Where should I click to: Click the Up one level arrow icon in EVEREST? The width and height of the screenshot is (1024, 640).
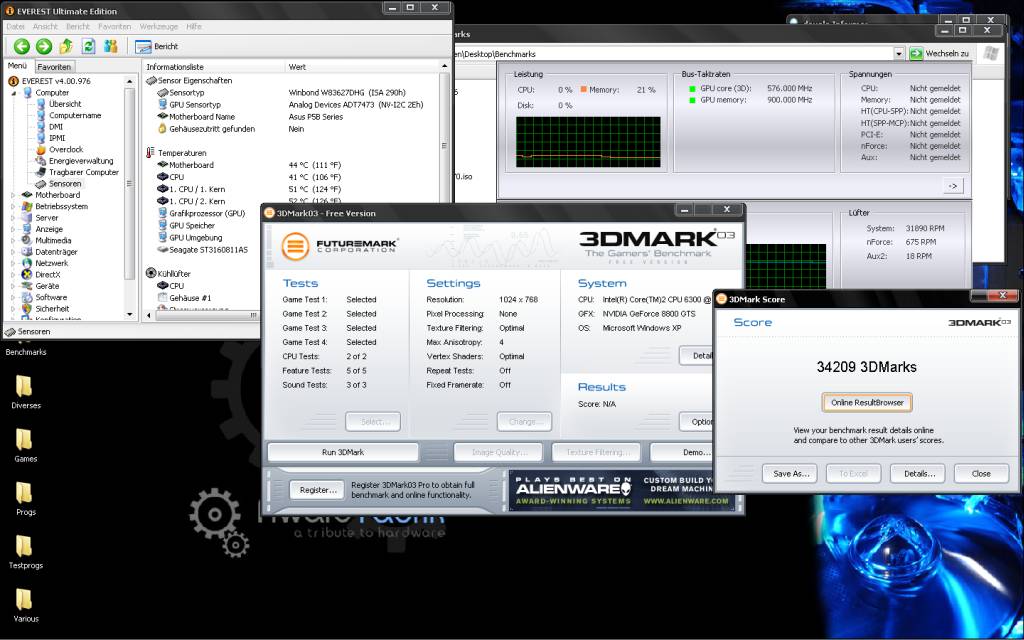[66, 46]
